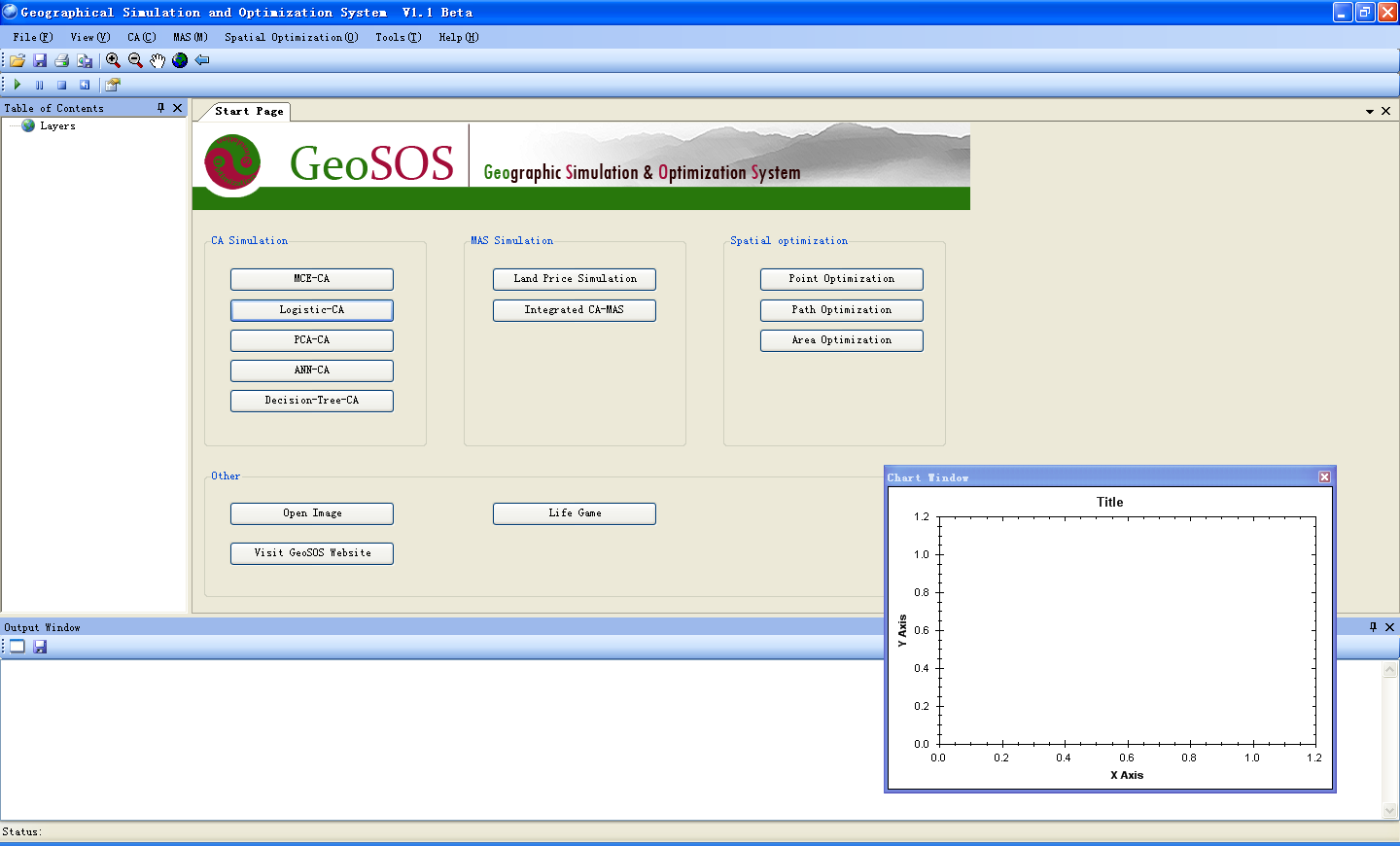This screenshot has height=846, width=1400.
Task: Open the Spatial Optimization menu
Action: click(292, 37)
